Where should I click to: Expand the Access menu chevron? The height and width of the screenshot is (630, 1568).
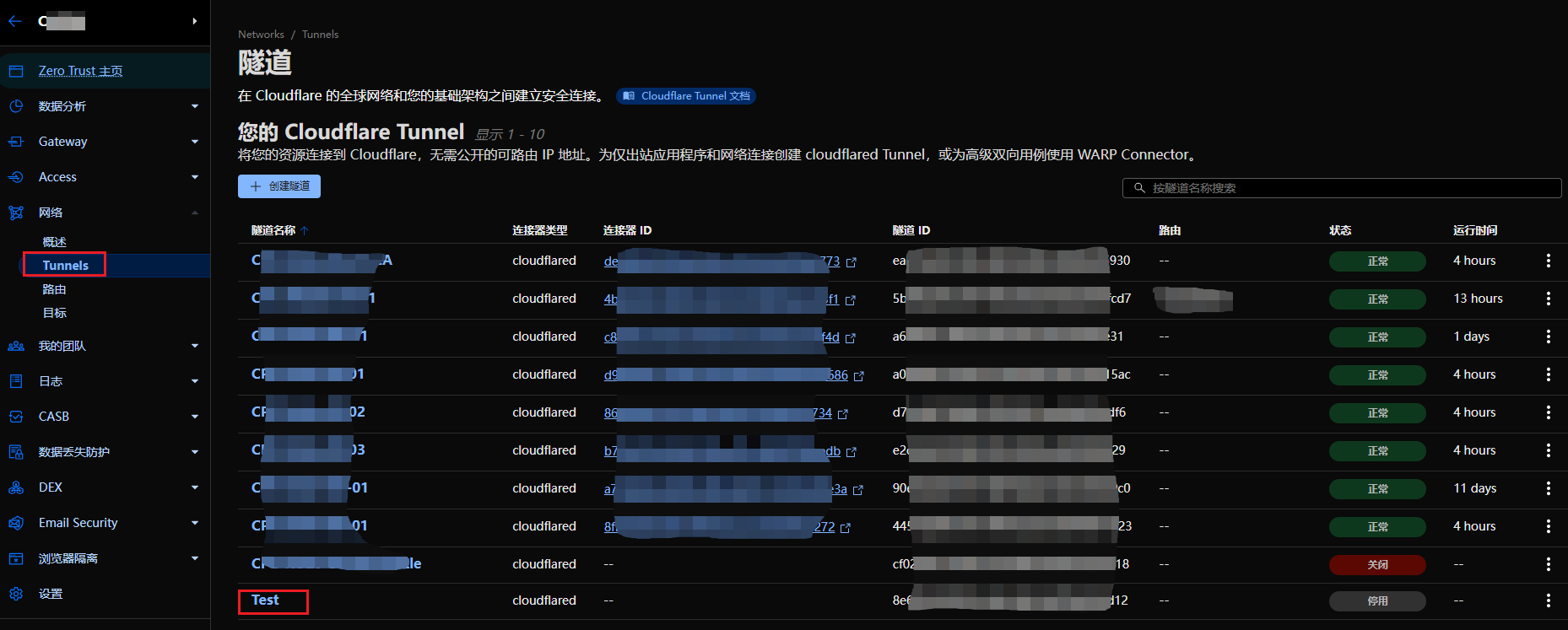click(x=195, y=177)
